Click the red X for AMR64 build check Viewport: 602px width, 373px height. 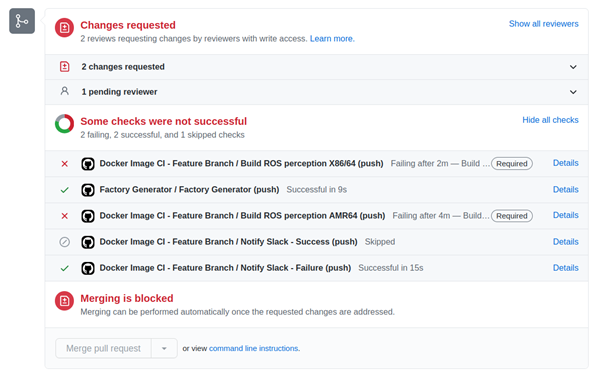(64, 216)
